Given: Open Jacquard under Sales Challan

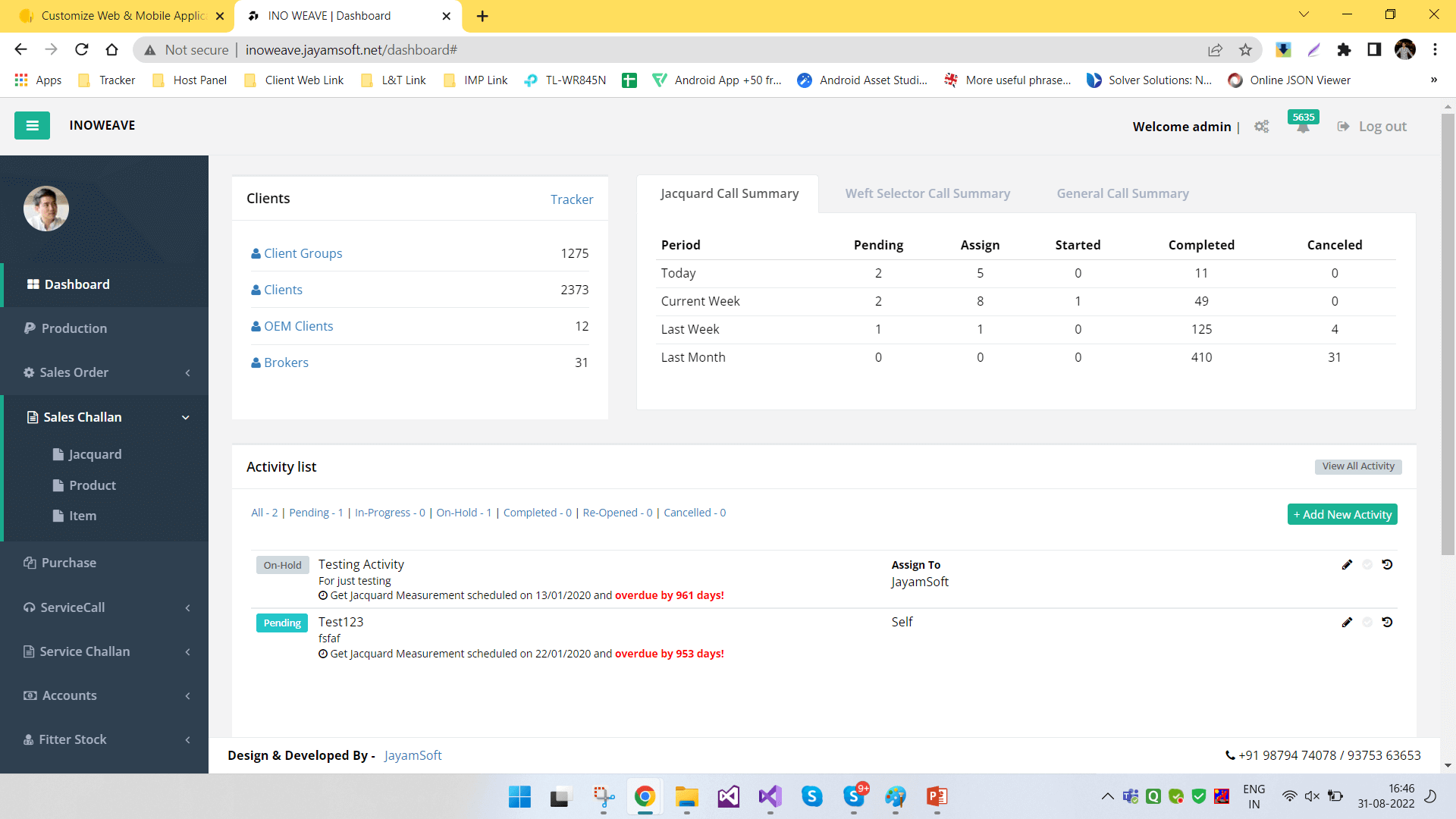Looking at the screenshot, I should coord(87,454).
